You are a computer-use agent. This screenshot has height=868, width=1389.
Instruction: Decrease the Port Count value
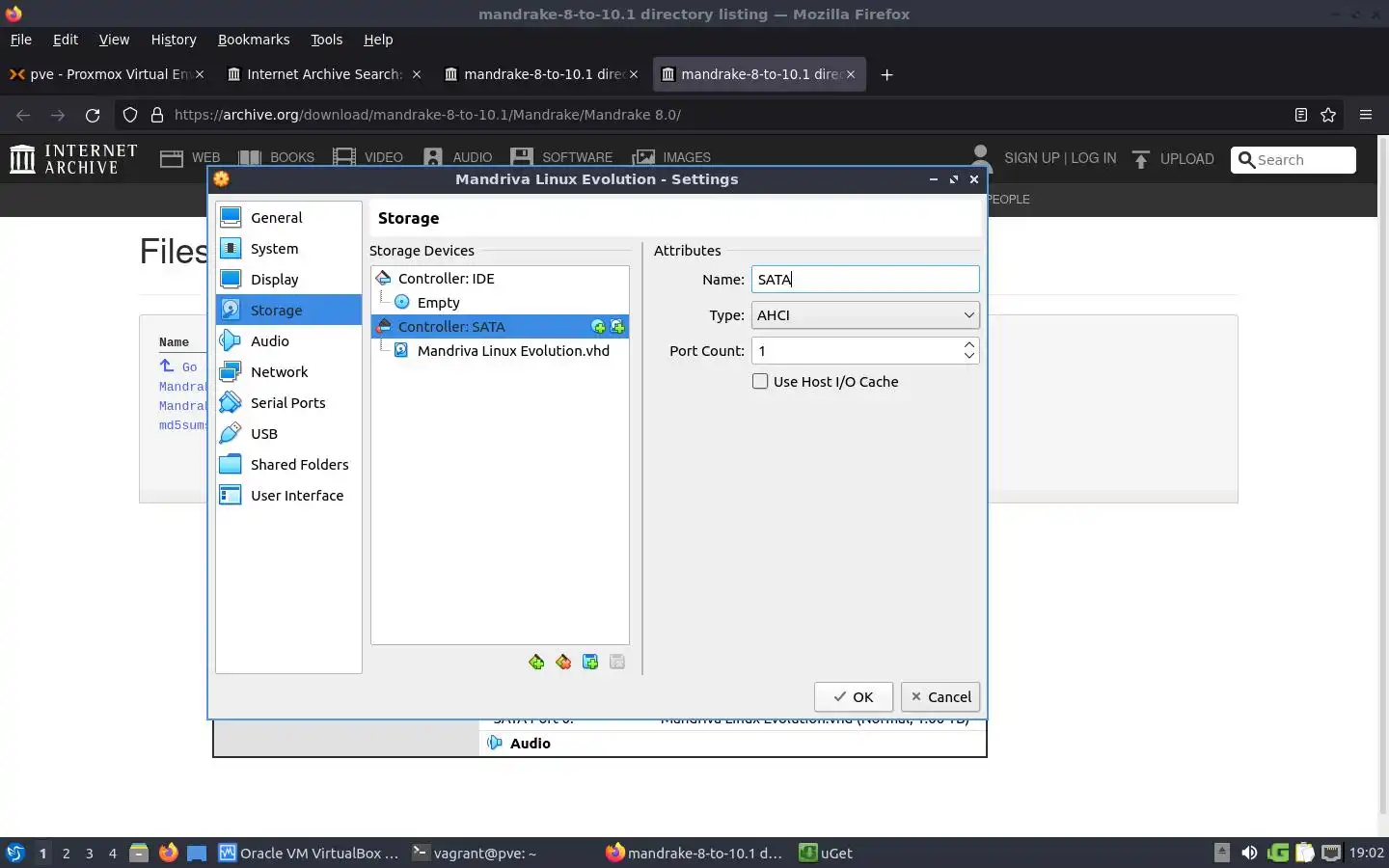(x=969, y=357)
